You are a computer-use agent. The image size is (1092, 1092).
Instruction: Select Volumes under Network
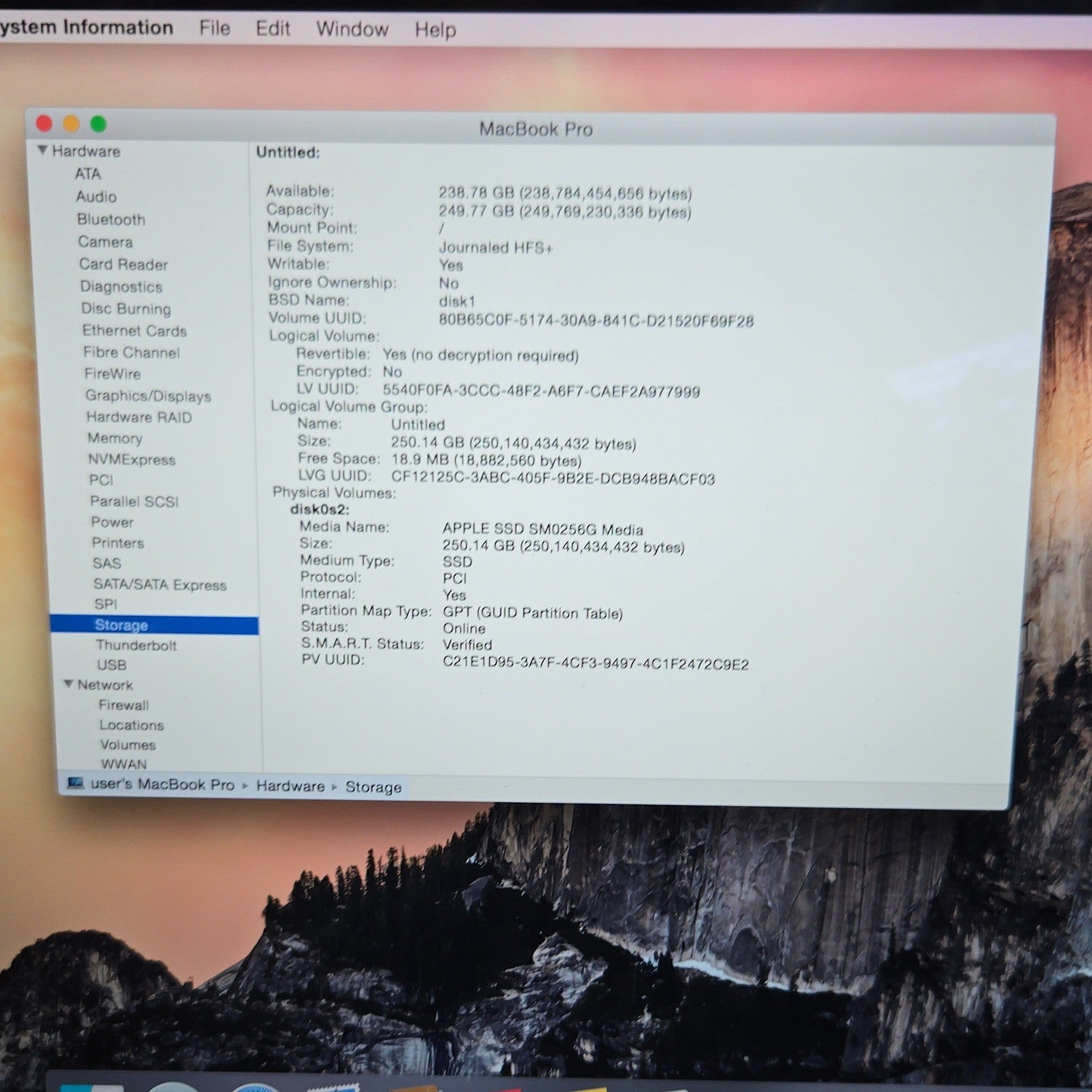point(128,745)
